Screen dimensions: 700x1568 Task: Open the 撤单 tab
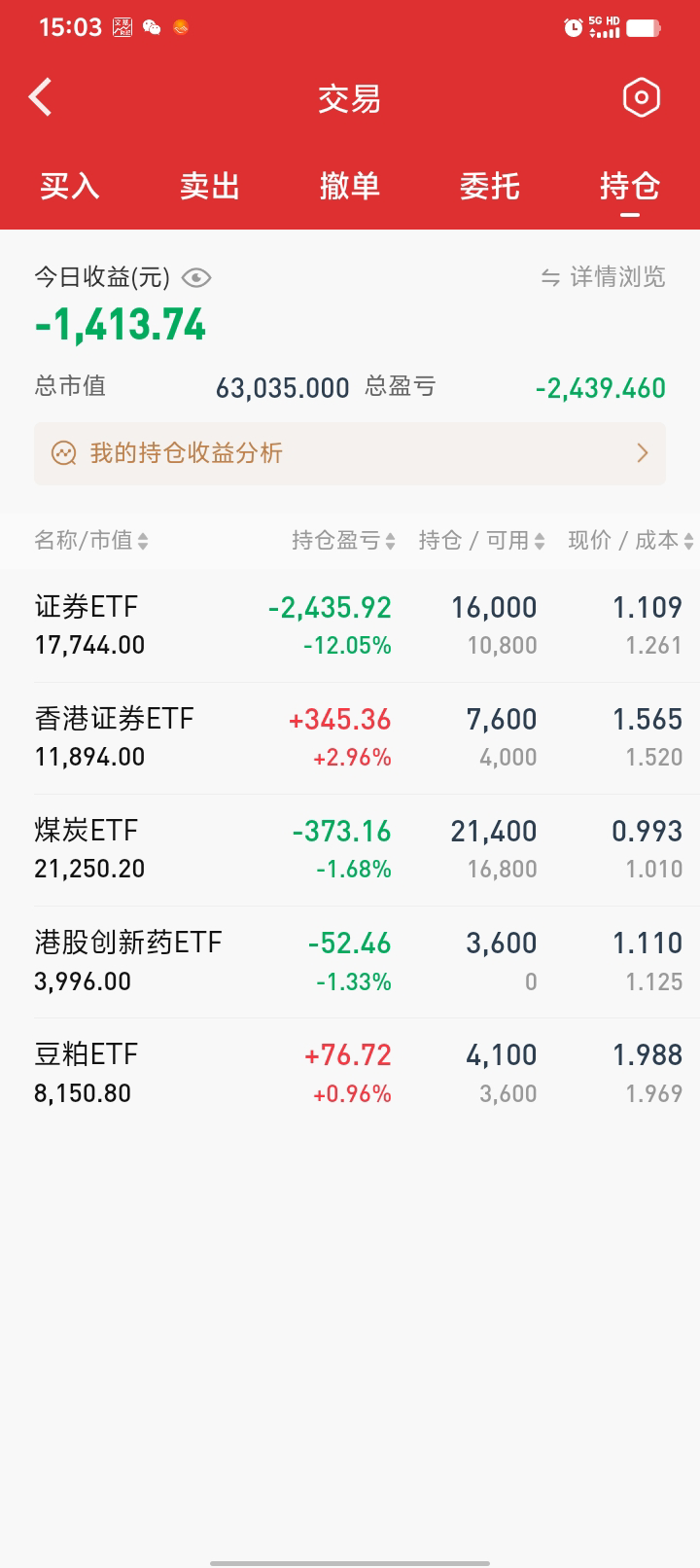click(x=350, y=186)
